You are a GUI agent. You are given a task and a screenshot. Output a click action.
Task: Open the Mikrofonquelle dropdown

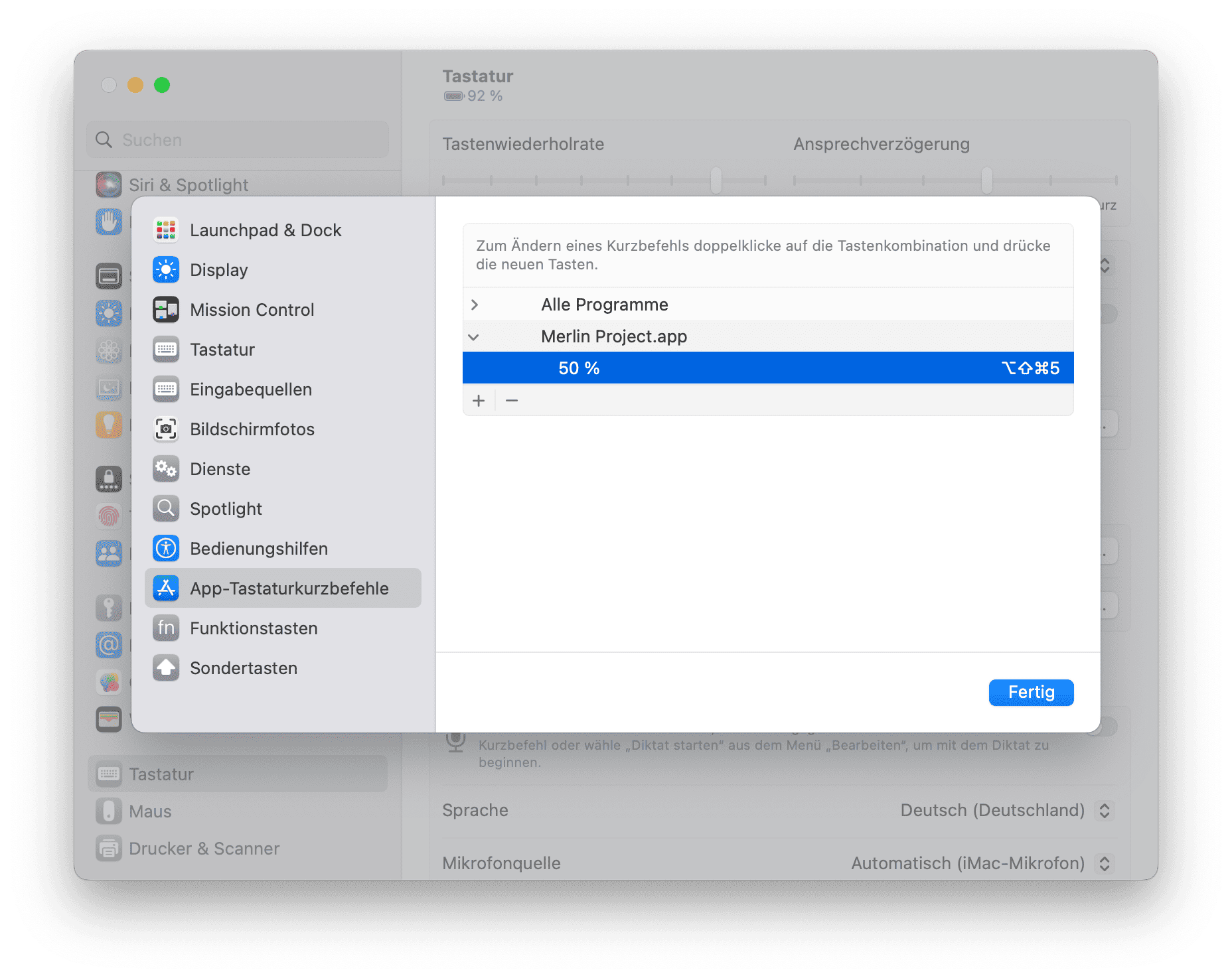[1104, 863]
